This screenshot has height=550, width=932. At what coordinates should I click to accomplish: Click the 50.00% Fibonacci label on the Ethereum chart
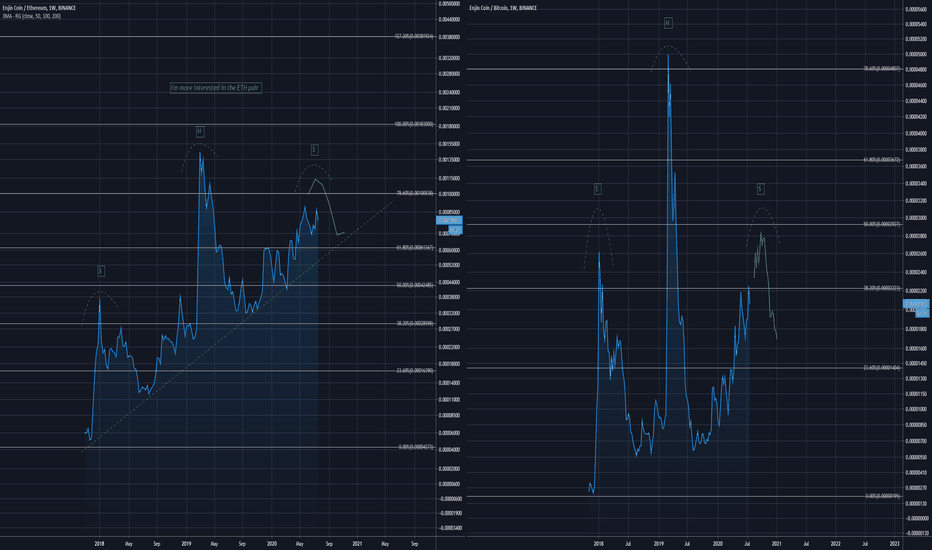415,285
